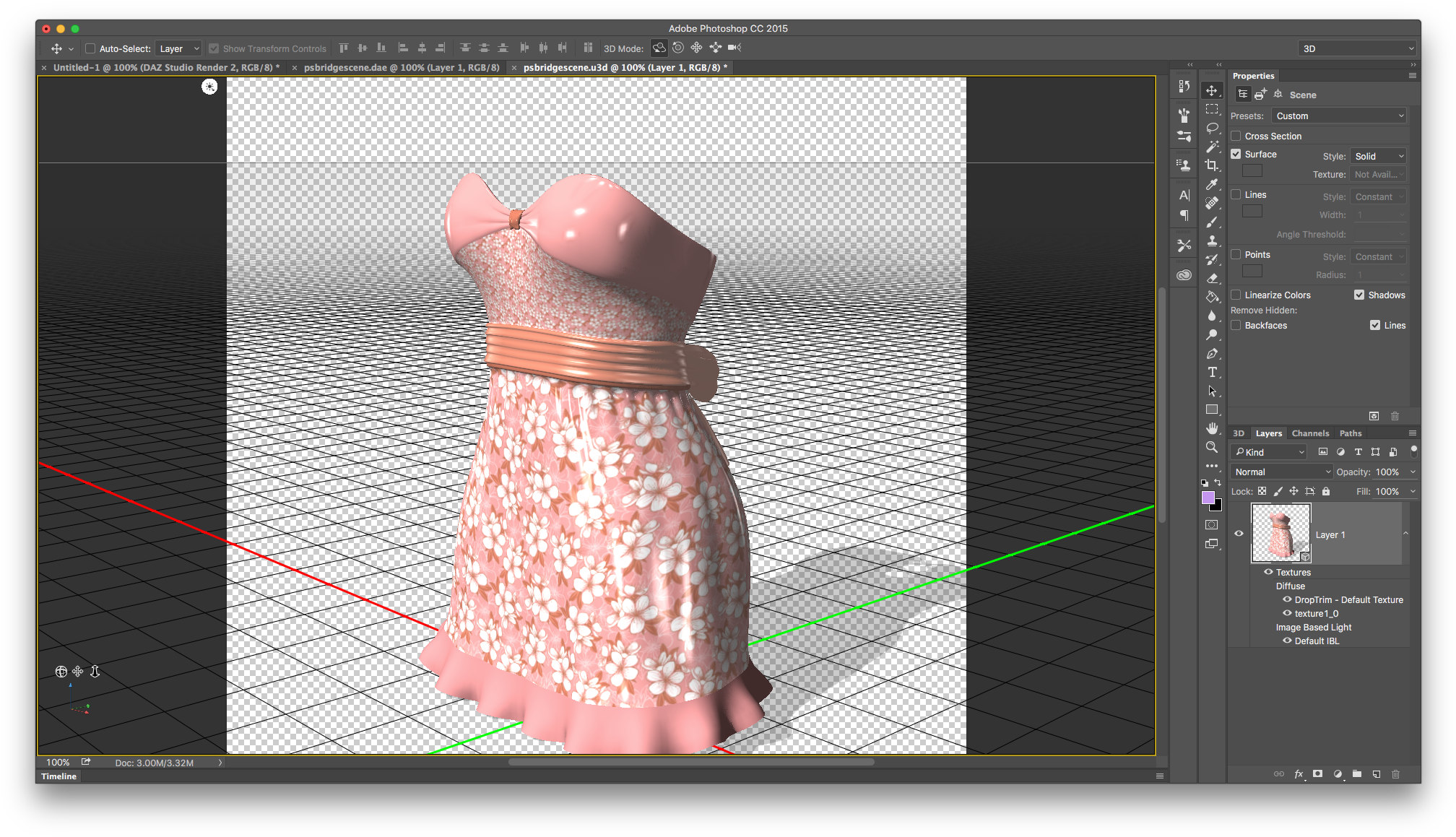Viewport: 1456px width, 837px height.
Task: Disable the Shadows checkbox
Action: click(1359, 295)
